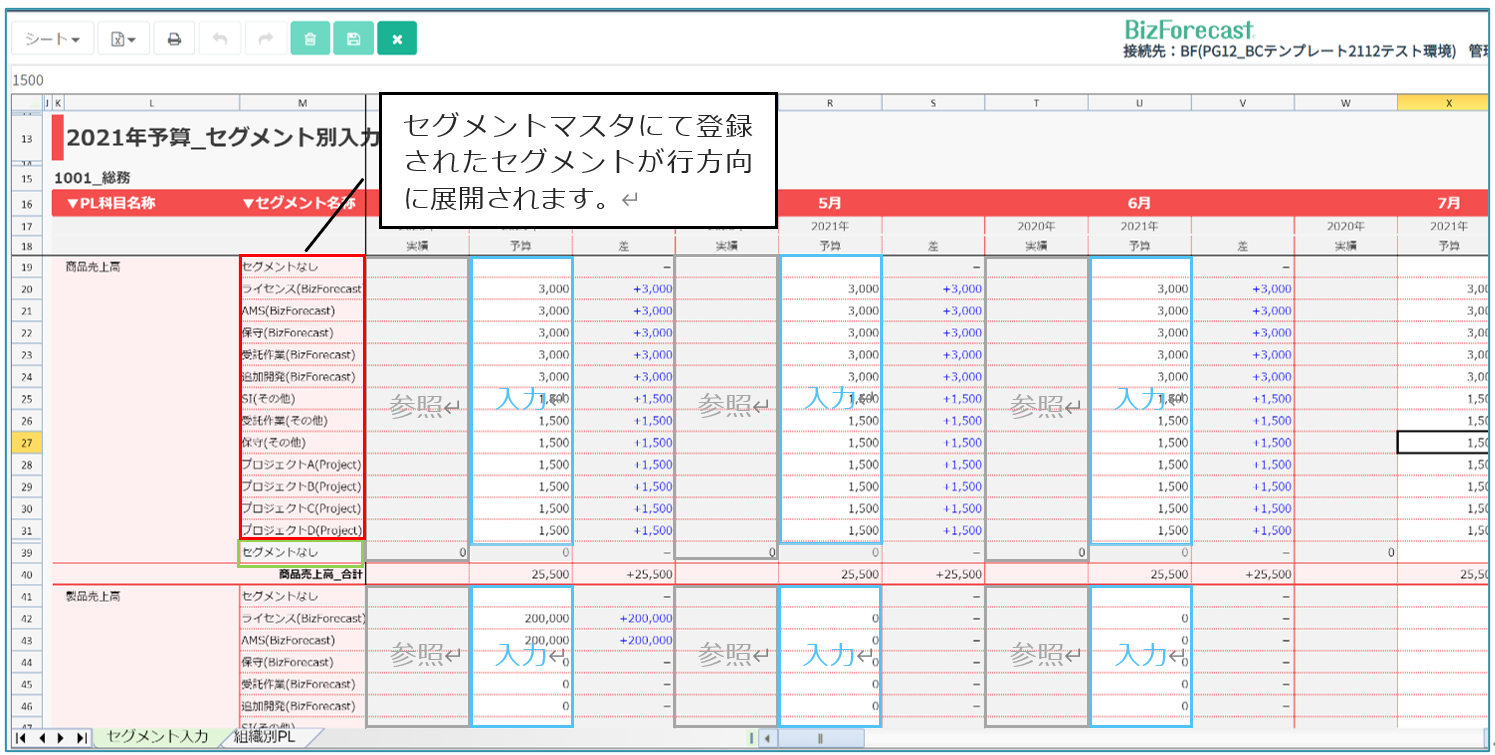Open the ▼PL科目名称 filter header
This screenshot has height=755, width=1495.
click(110, 203)
